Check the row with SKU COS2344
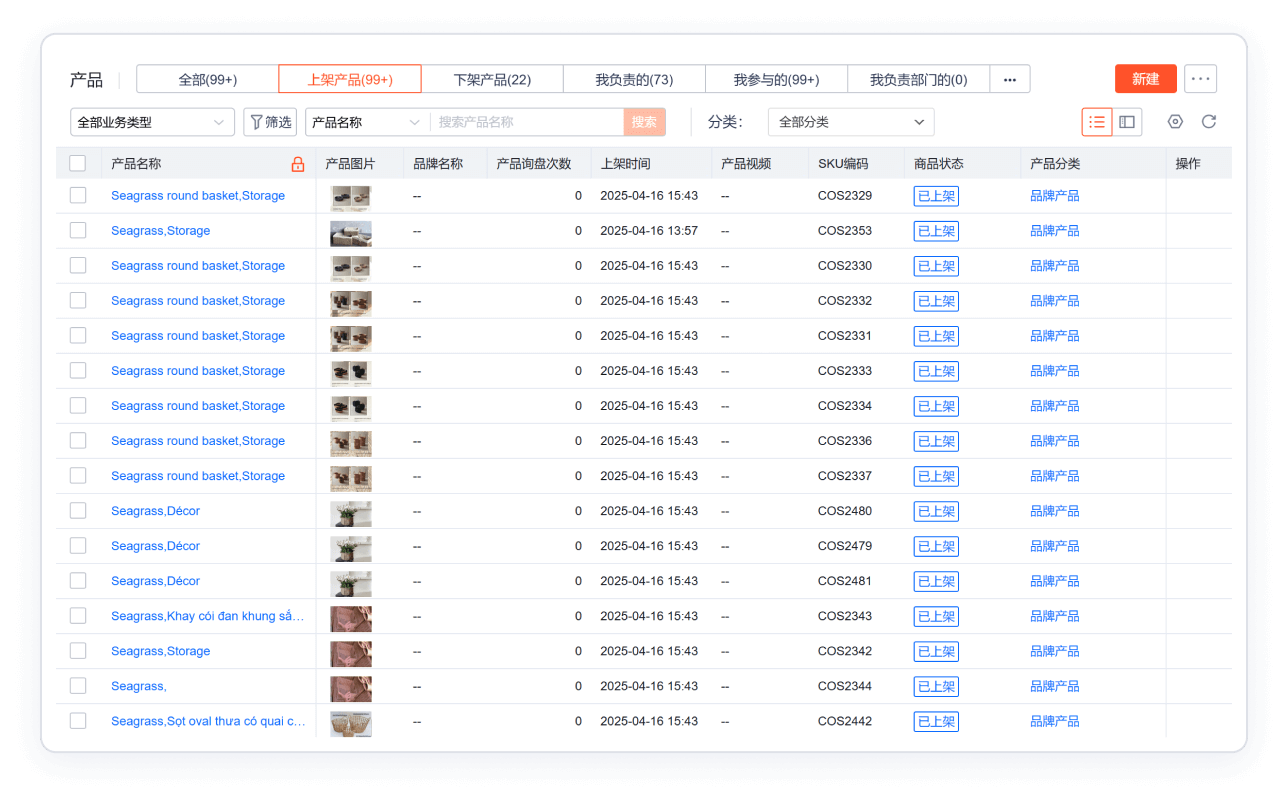Viewport: 1288px width, 801px height. [78, 686]
